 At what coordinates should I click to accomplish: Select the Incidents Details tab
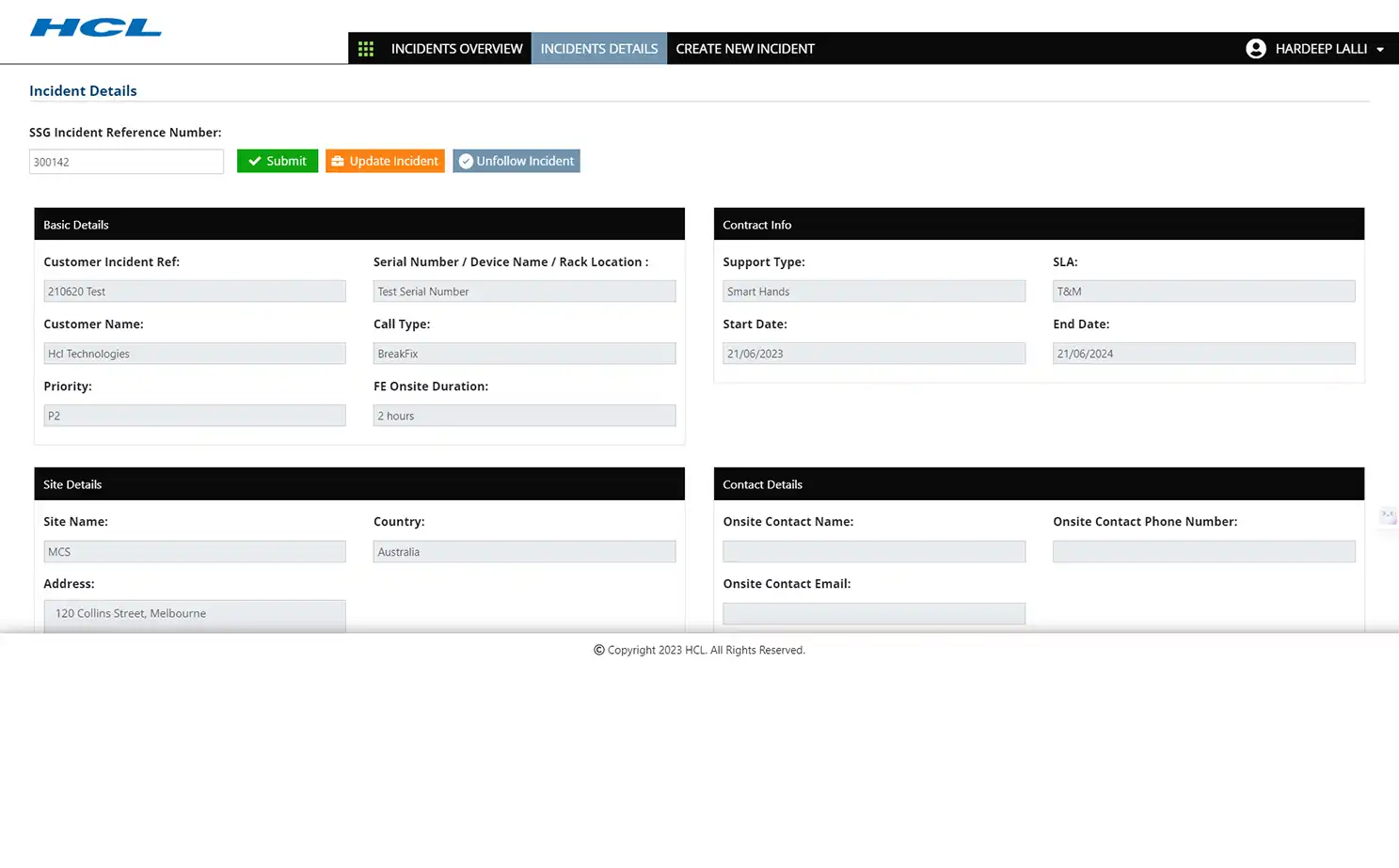[x=598, y=48]
